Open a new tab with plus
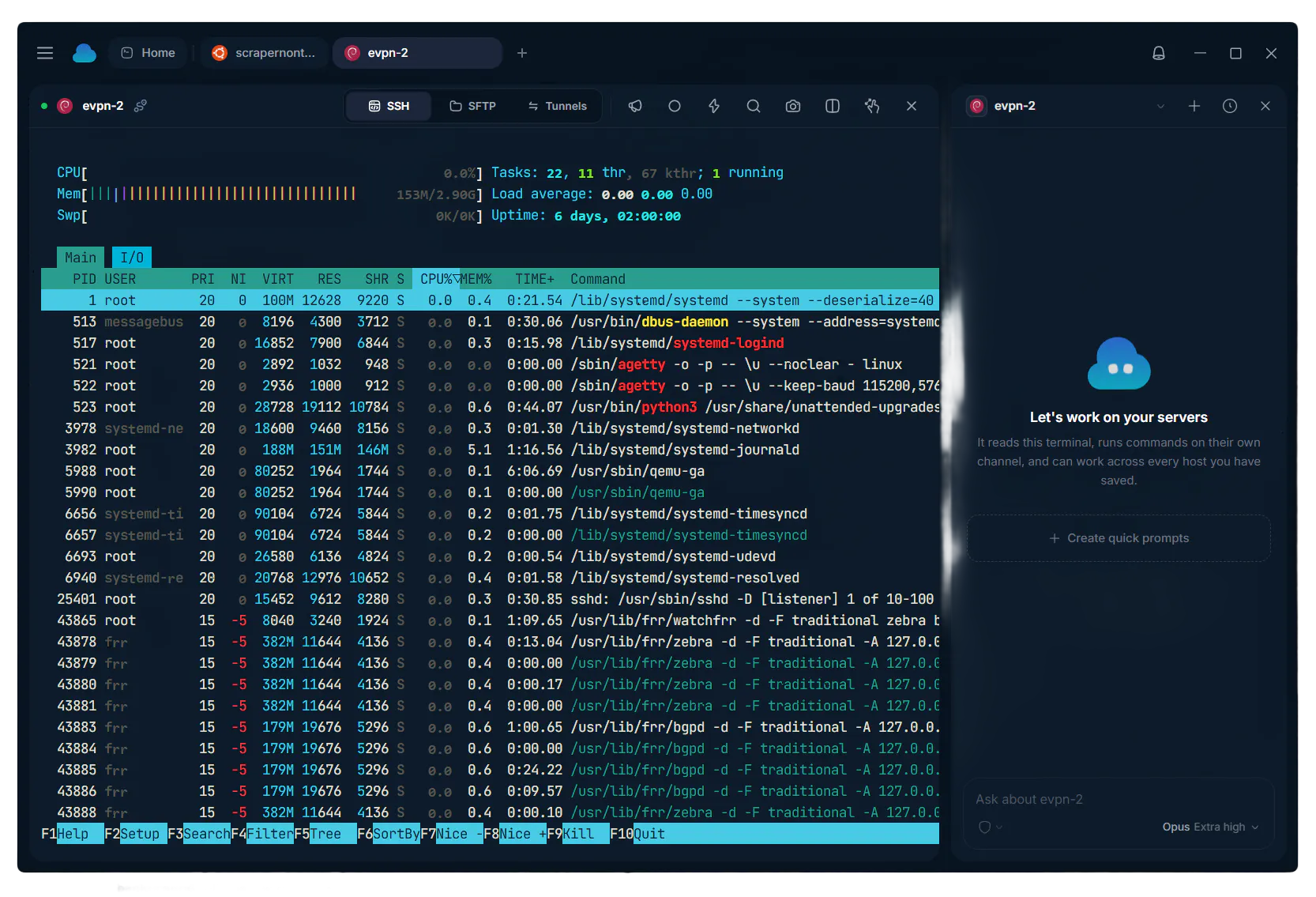This screenshot has width=1316, height=897. pyautogui.click(x=522, y=53)
